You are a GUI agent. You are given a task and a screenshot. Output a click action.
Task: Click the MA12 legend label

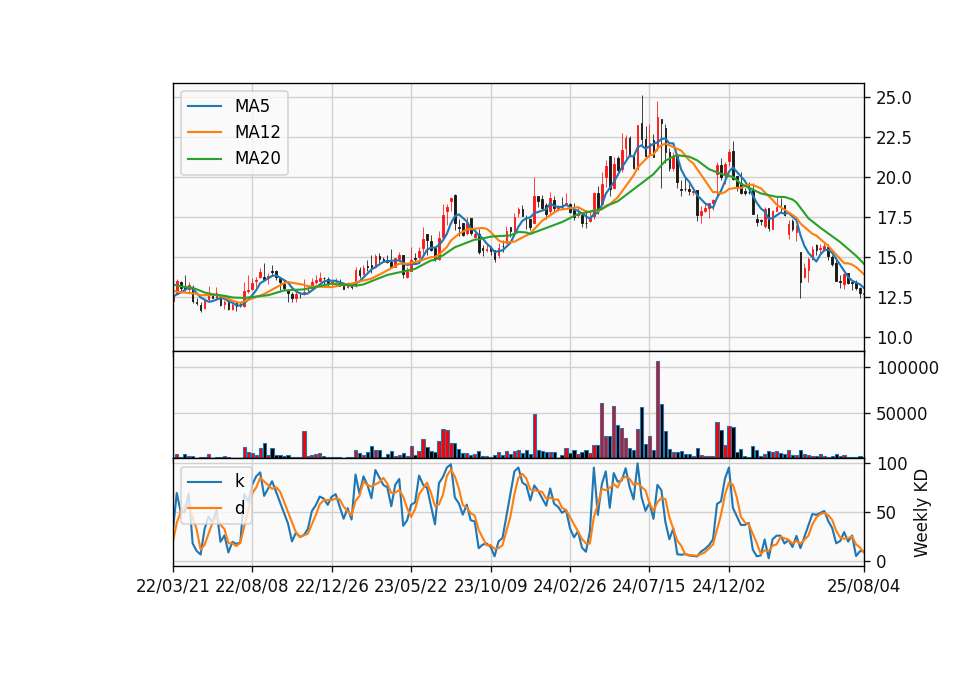click(x=257, y=132)
